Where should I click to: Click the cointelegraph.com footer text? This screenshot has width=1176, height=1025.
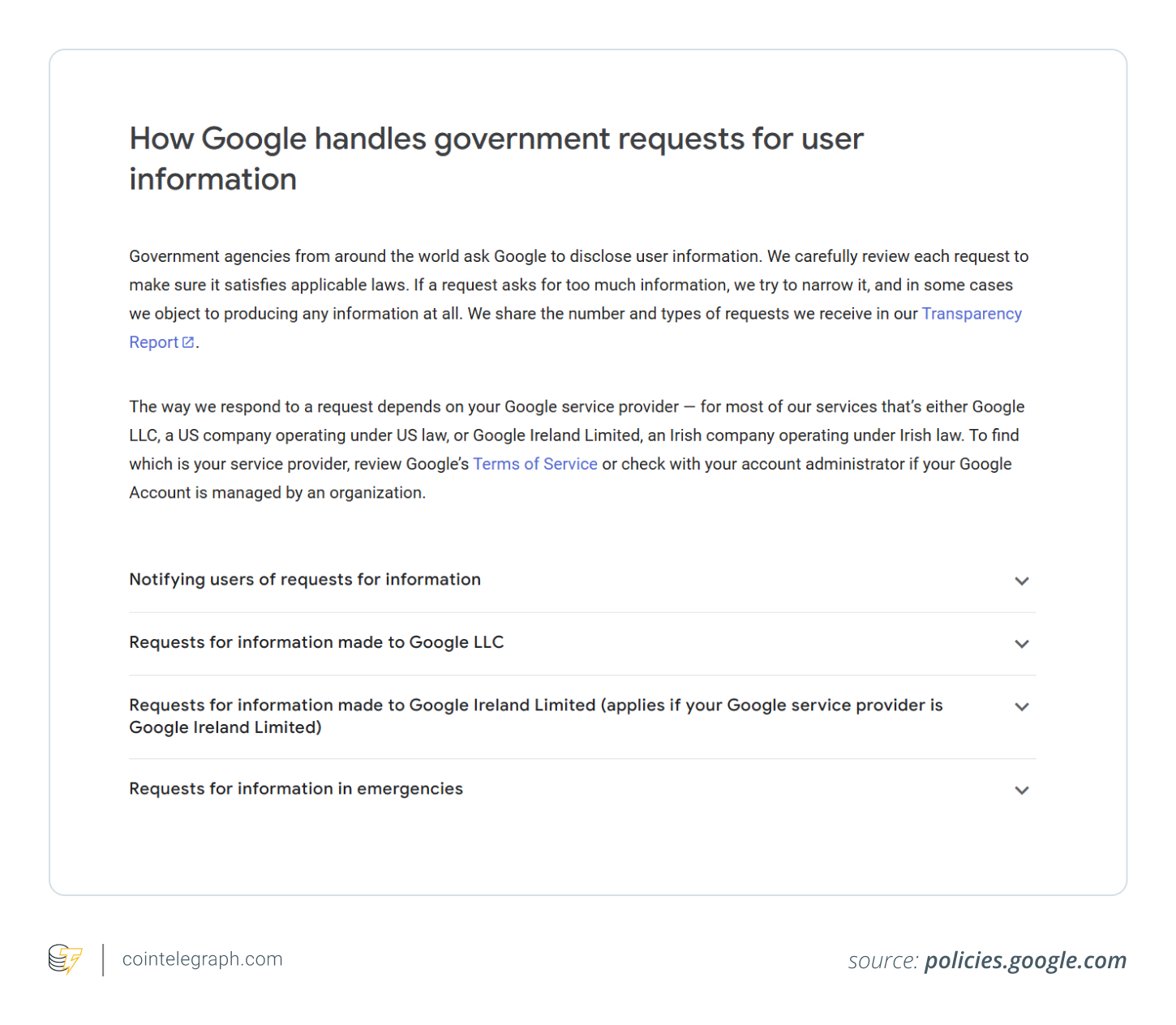tap(202, 959)
